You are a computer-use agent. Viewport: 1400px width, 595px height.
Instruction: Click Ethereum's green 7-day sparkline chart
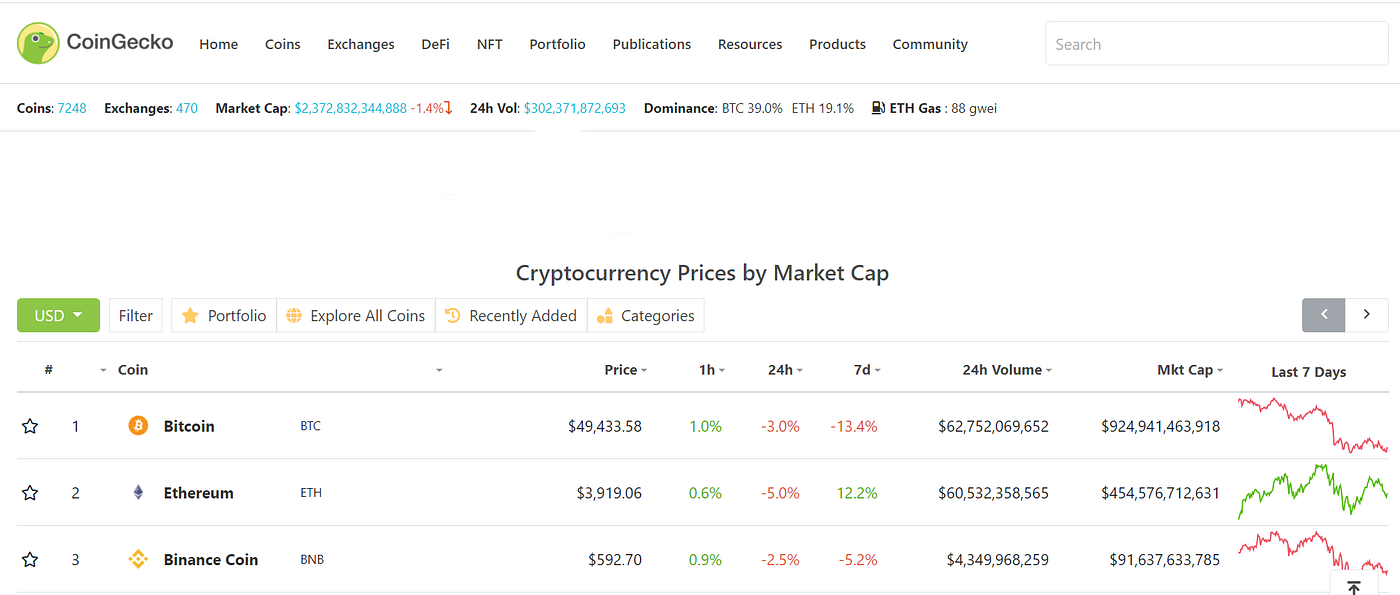point(1313,491)
